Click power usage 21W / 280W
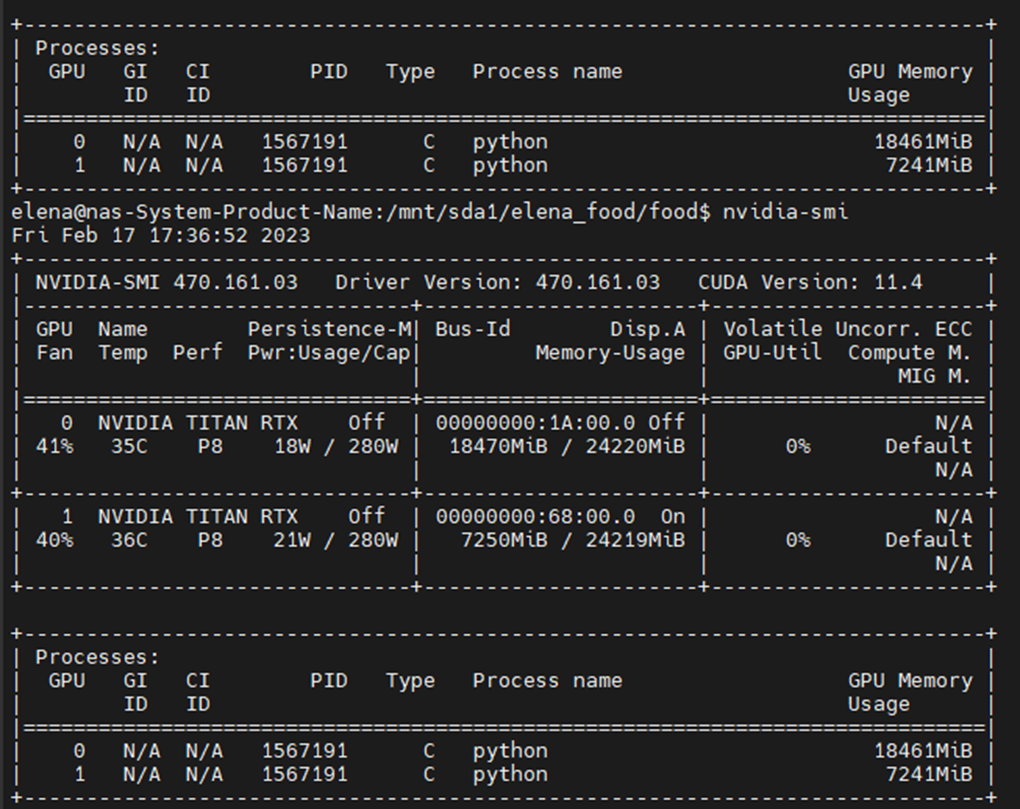This screenshot has height=809, width=1020. [x=336, y=540]
